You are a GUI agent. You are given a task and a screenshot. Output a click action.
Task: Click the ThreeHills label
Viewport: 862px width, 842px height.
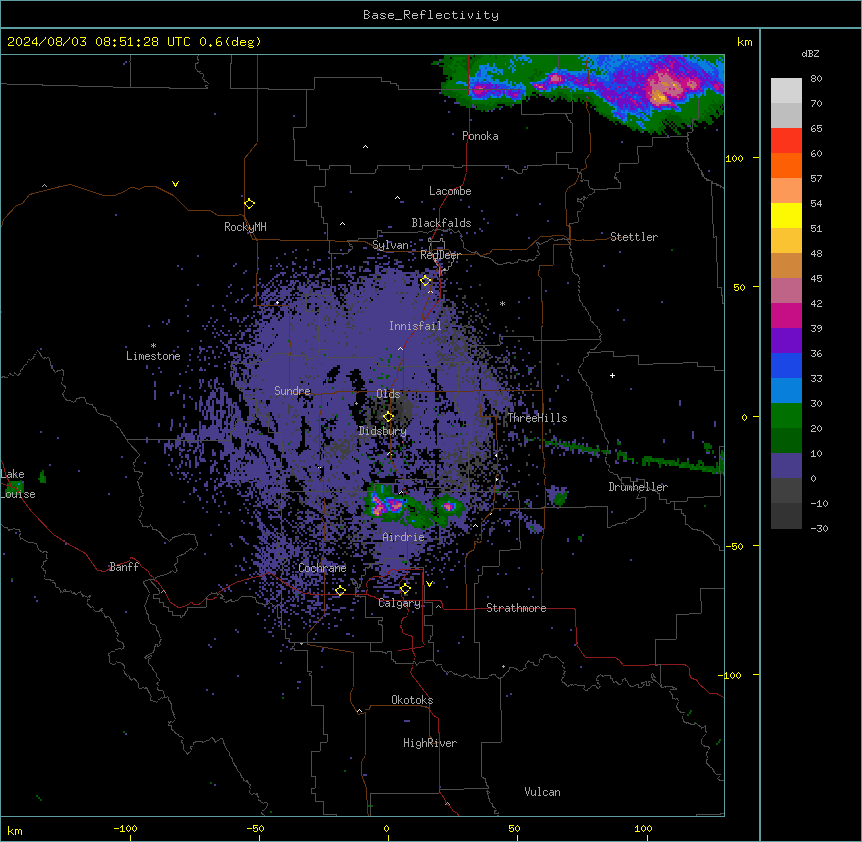(537, 418)
